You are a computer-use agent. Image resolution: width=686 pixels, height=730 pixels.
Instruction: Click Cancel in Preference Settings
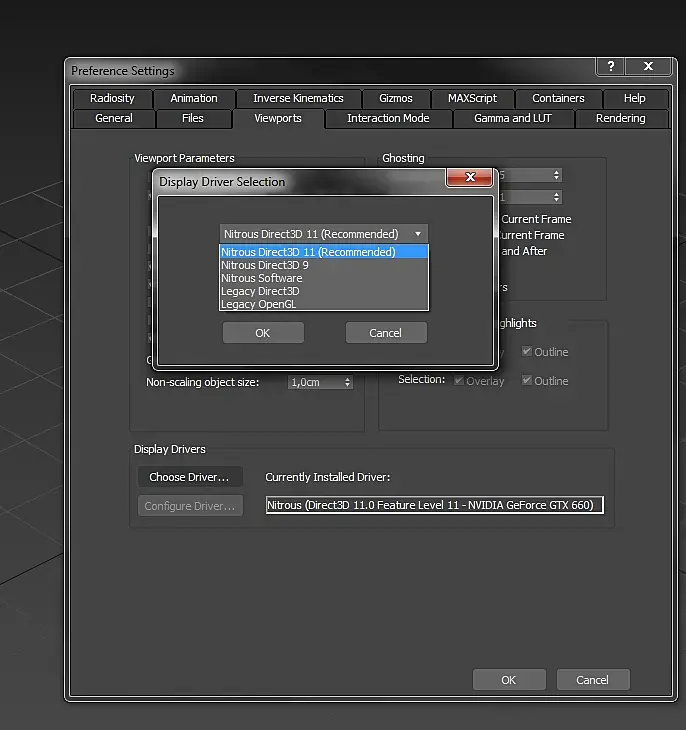(593, 680)
